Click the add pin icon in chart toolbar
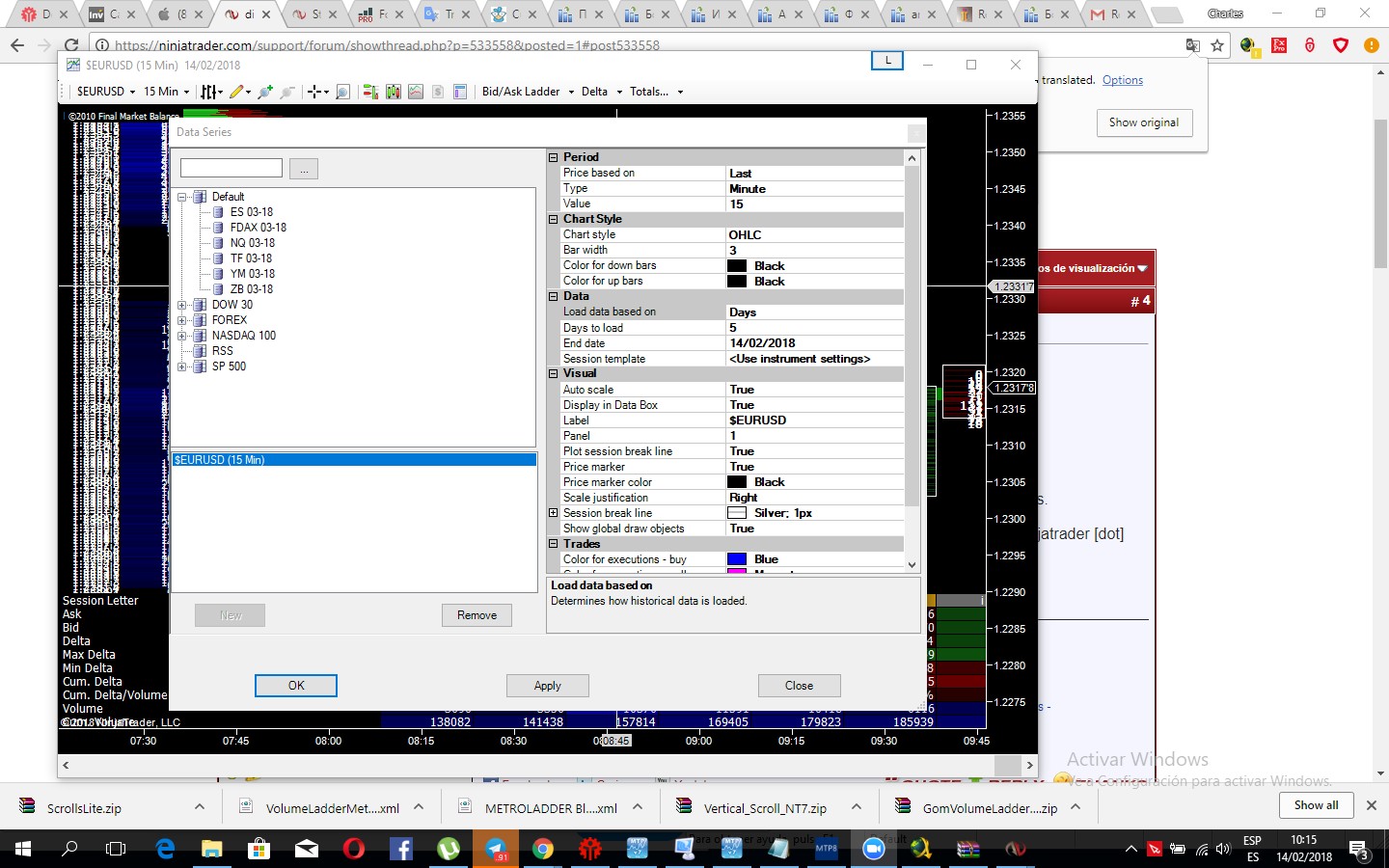The height and width of the screenshot is (868, 1389). click(x=264, y=92)
